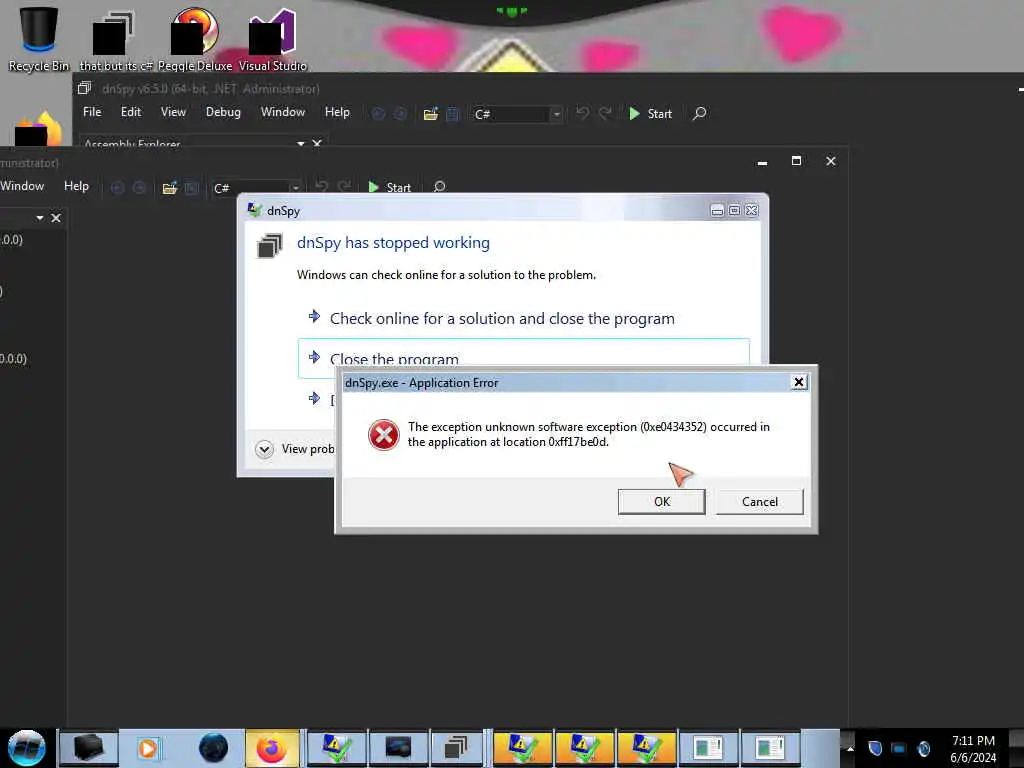Screen dimensions: 1024x768
Task: Click dnSpy stacked-pages icon in the taskbar
Action: [456, 748]
